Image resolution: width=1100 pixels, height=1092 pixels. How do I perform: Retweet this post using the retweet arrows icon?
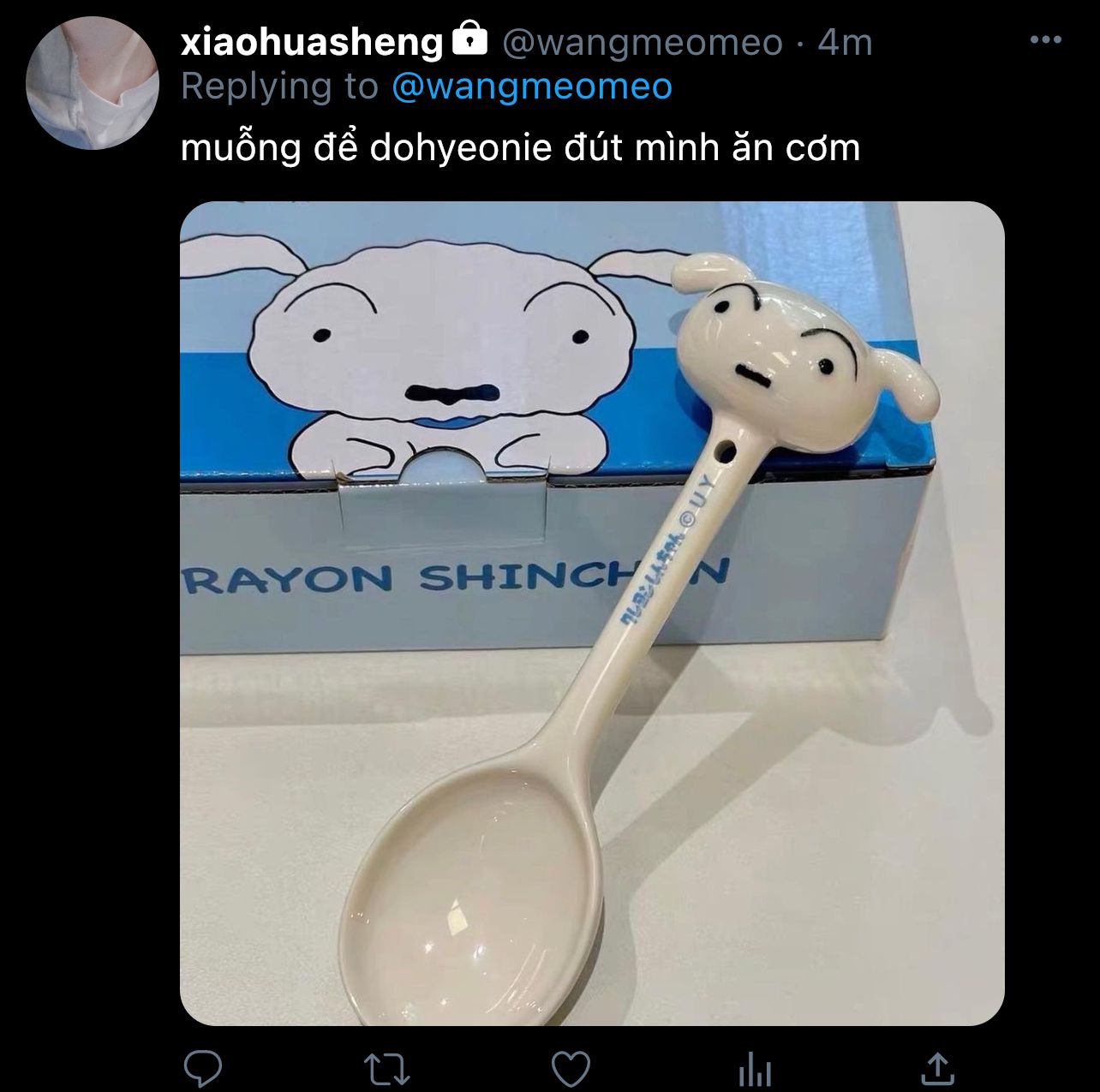coord(387,1069)
